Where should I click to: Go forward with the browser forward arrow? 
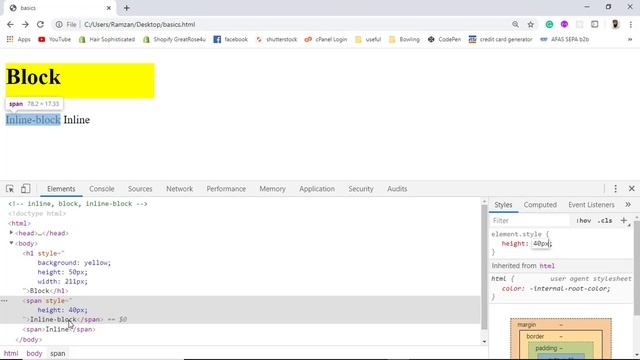25,24
